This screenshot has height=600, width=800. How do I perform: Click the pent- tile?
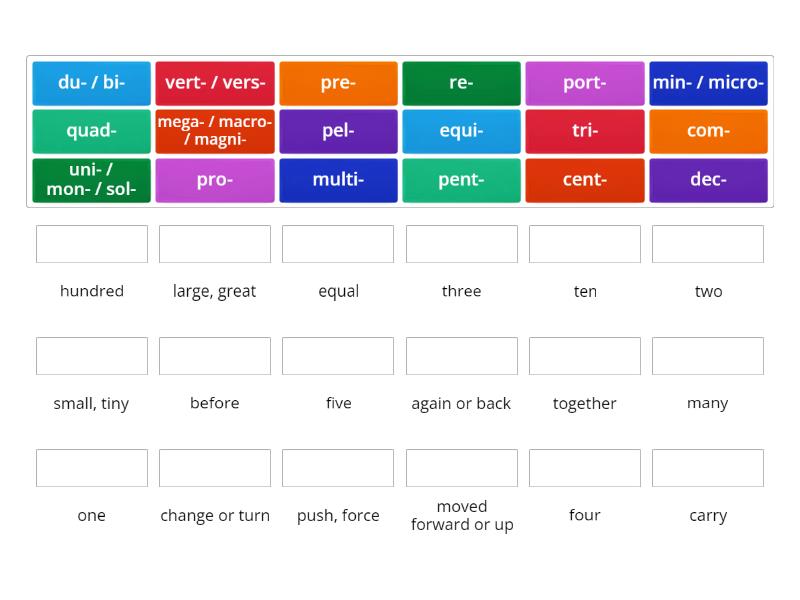coord(461,180)
